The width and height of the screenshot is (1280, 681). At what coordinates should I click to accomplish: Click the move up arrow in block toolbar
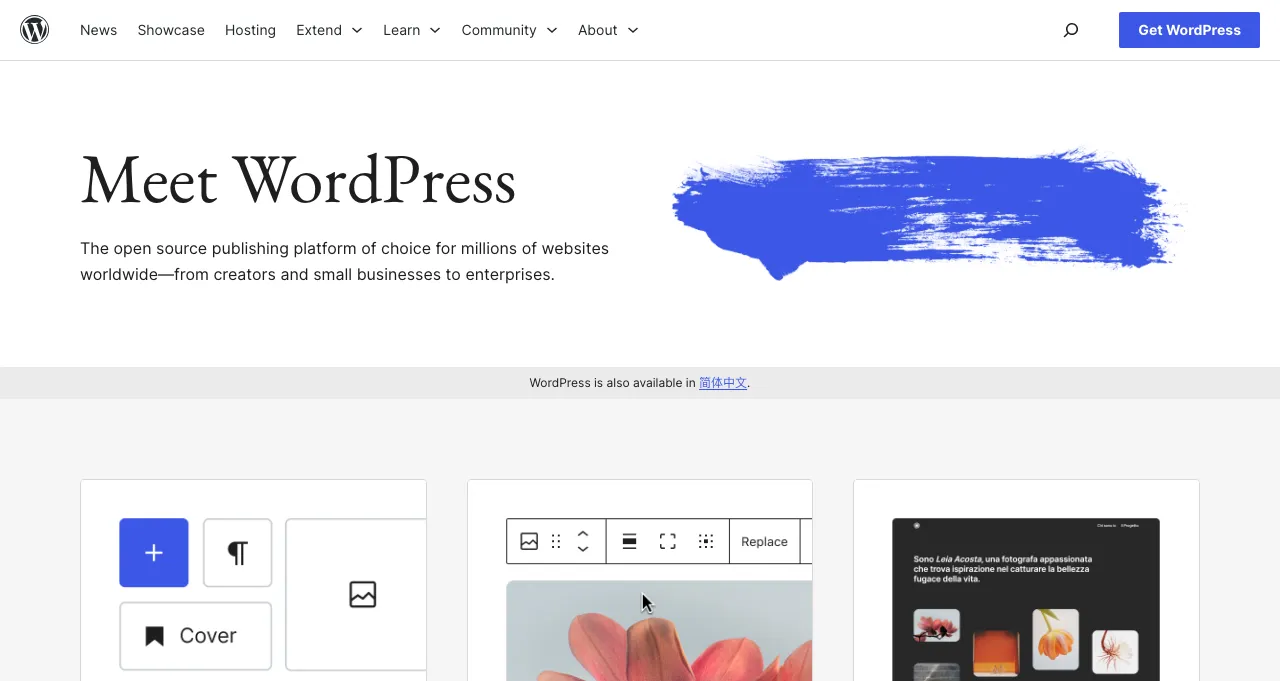(x=583, y=533)
